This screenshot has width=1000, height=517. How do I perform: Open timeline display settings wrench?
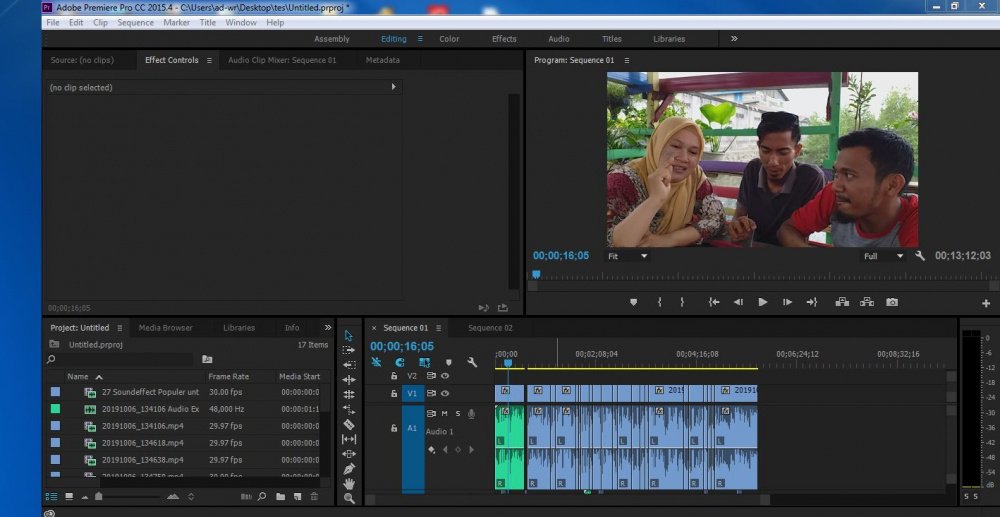tap(472, 362)
